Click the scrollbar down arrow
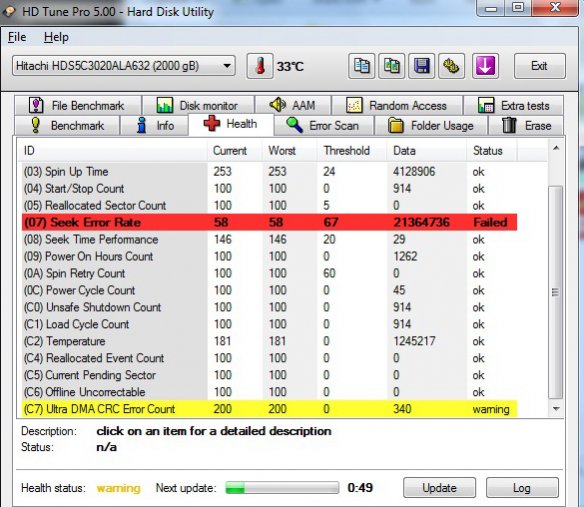584x507 pixels. click(556, 409)
